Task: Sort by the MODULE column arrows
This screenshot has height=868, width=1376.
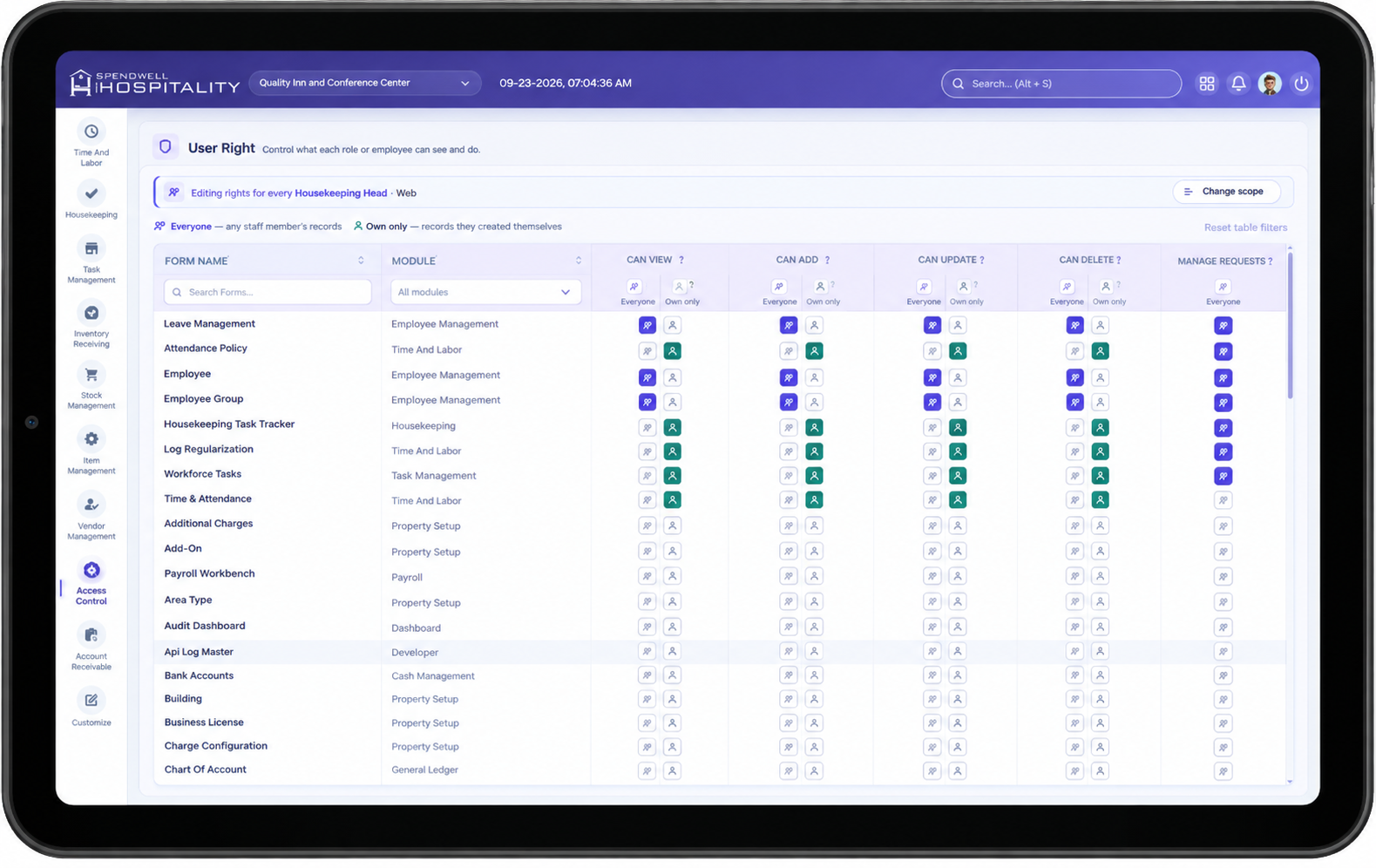Action: [578, 261]
